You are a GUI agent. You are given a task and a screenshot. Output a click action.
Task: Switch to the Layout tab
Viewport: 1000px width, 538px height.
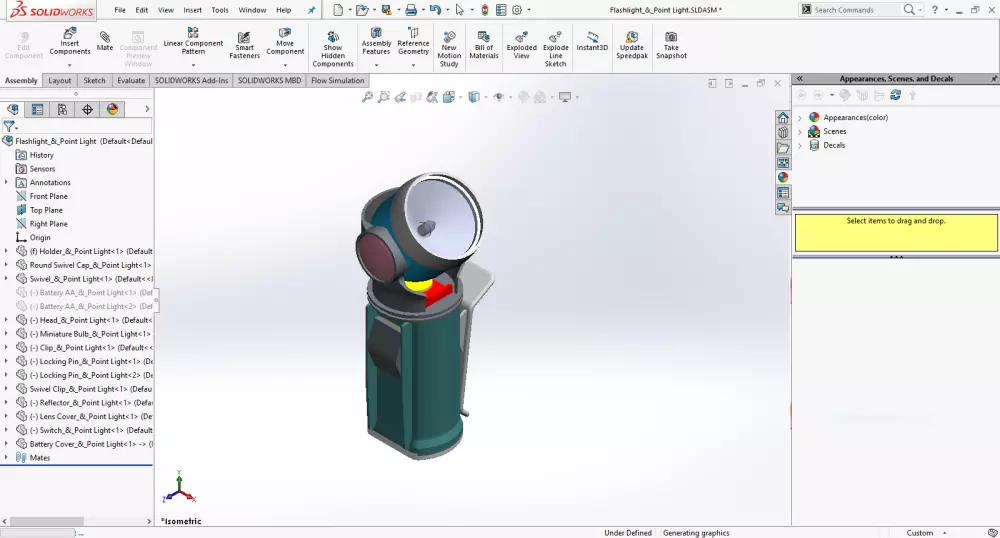pos(60,80)
